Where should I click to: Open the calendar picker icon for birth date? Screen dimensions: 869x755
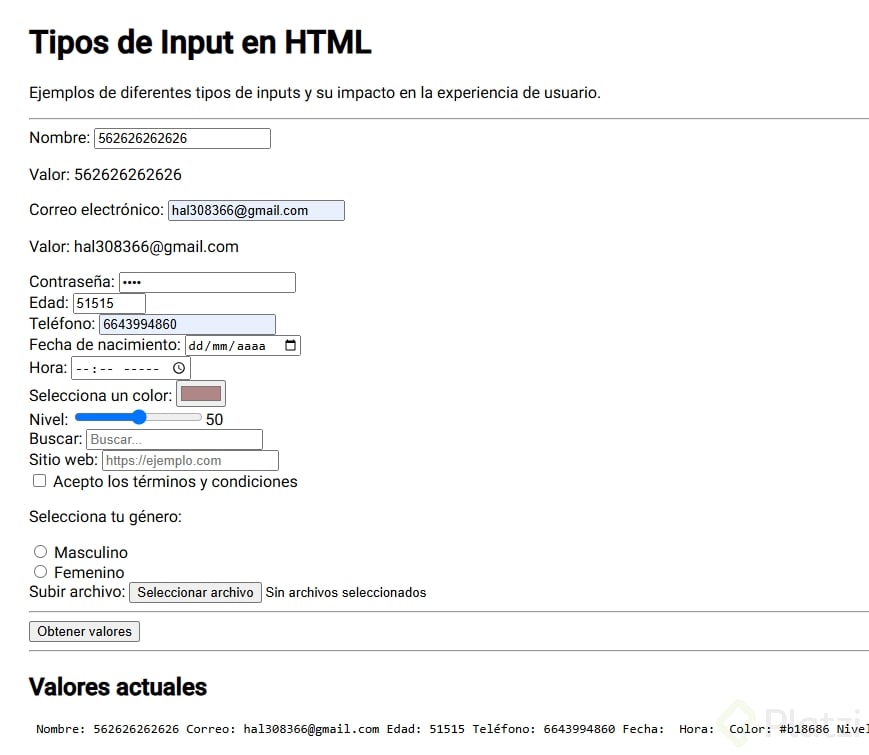290,345
